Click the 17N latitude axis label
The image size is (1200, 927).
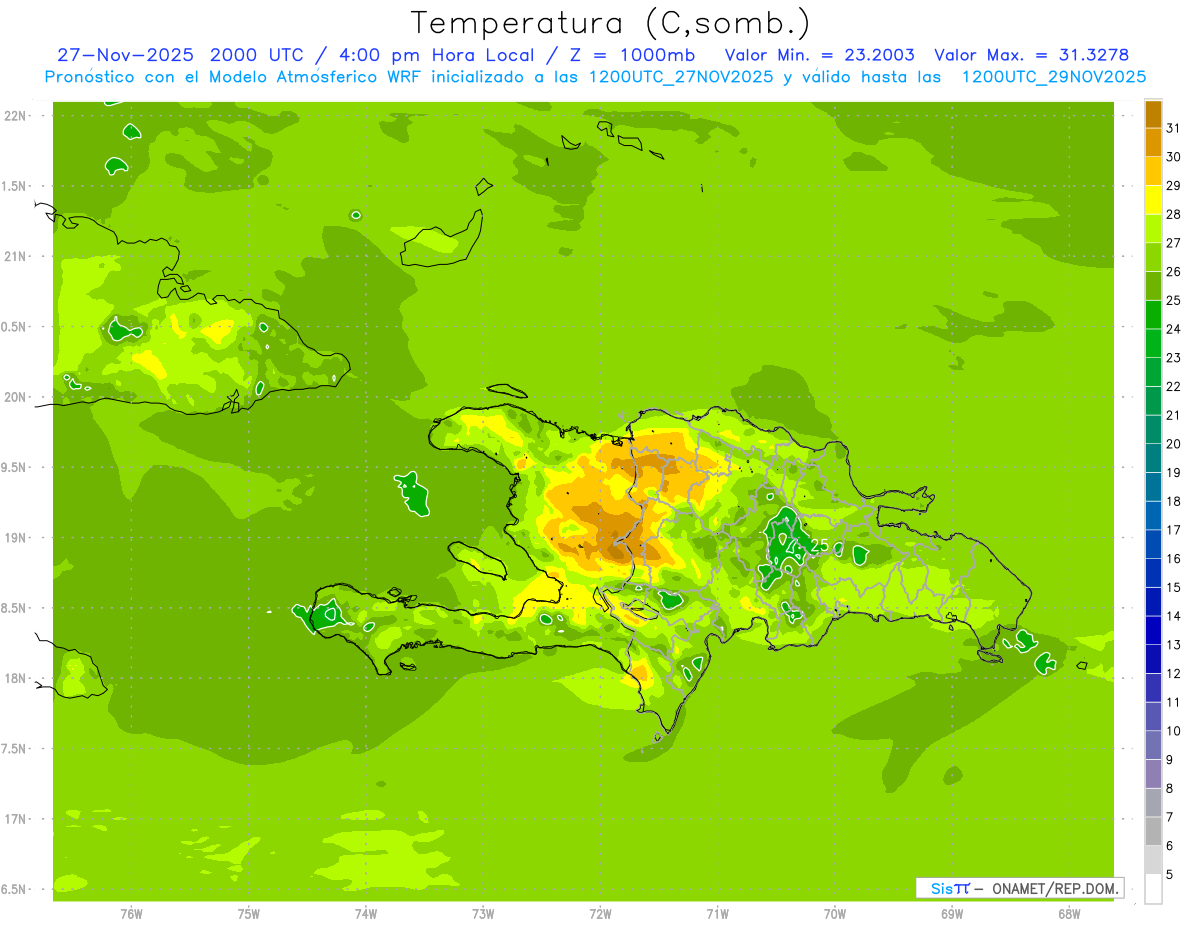point(14,819)
